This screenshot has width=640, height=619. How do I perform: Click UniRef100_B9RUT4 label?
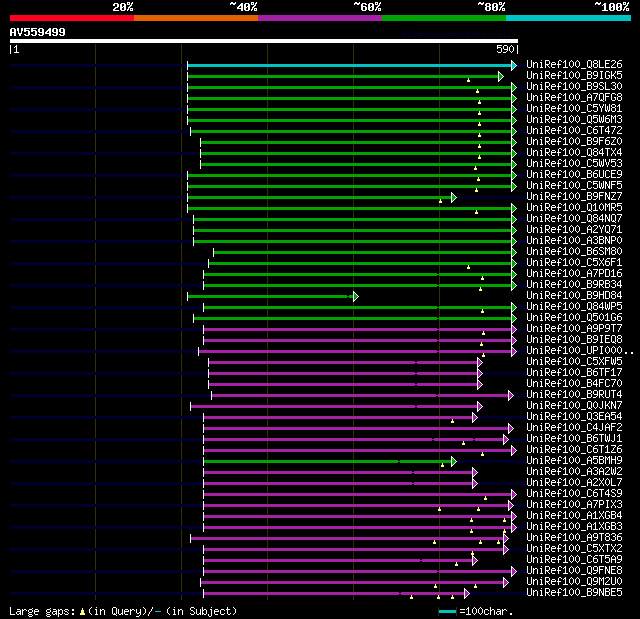pos(574,395)
